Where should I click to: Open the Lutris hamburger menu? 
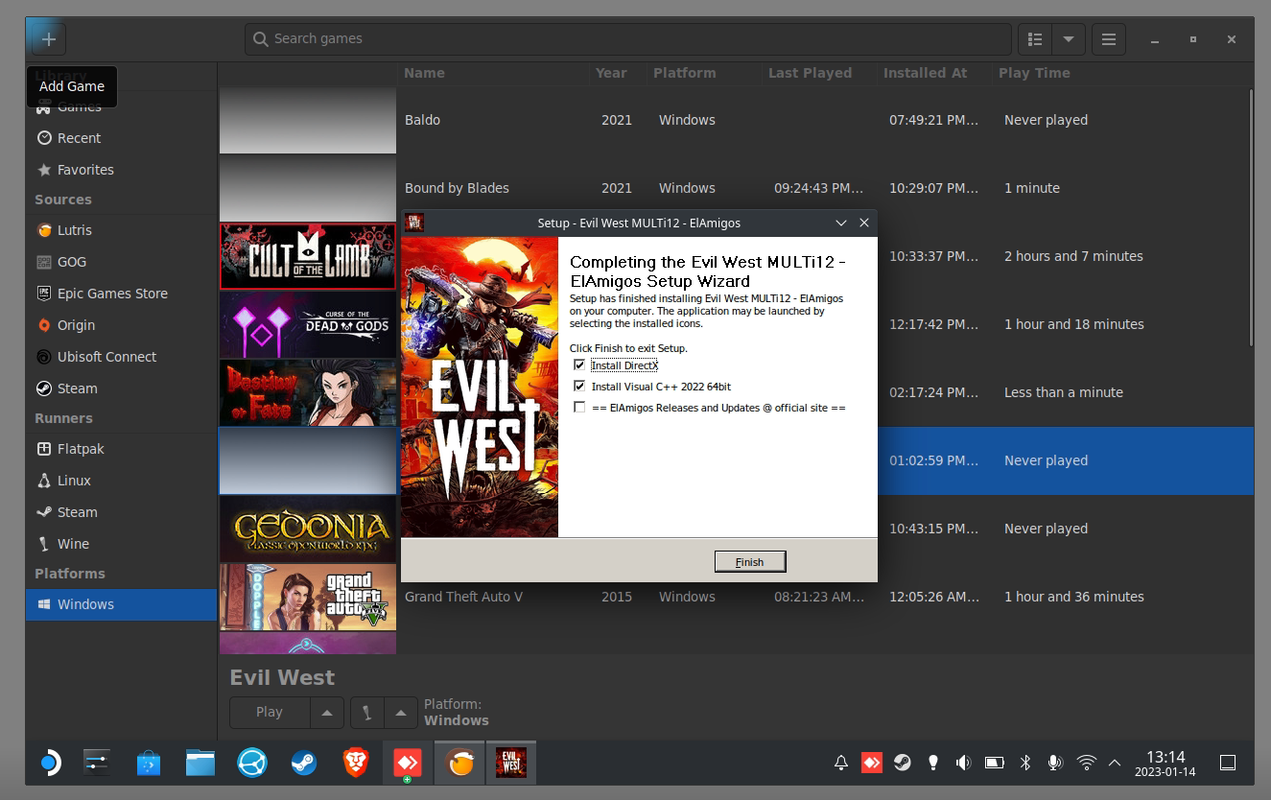tap(1108, 39)
